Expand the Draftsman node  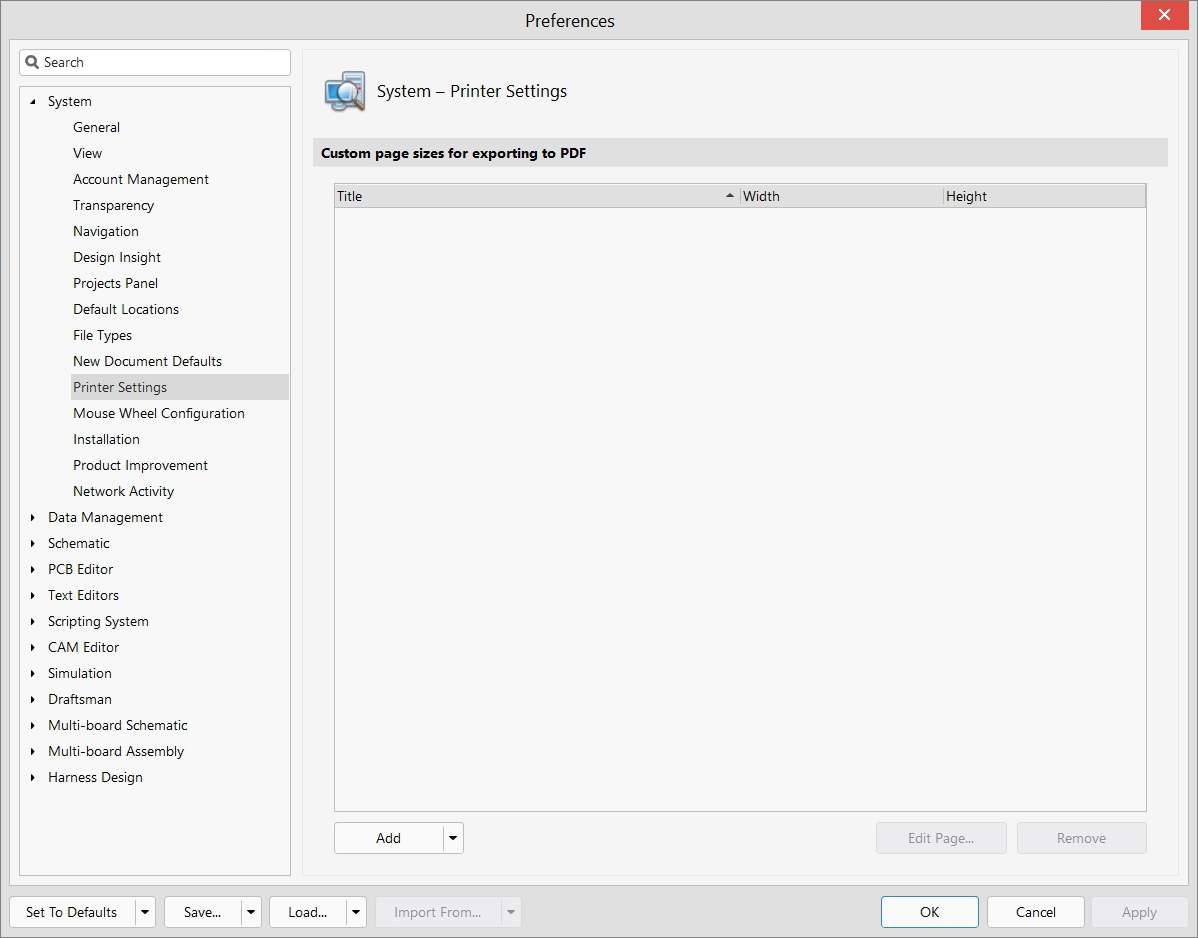(33, 699)
